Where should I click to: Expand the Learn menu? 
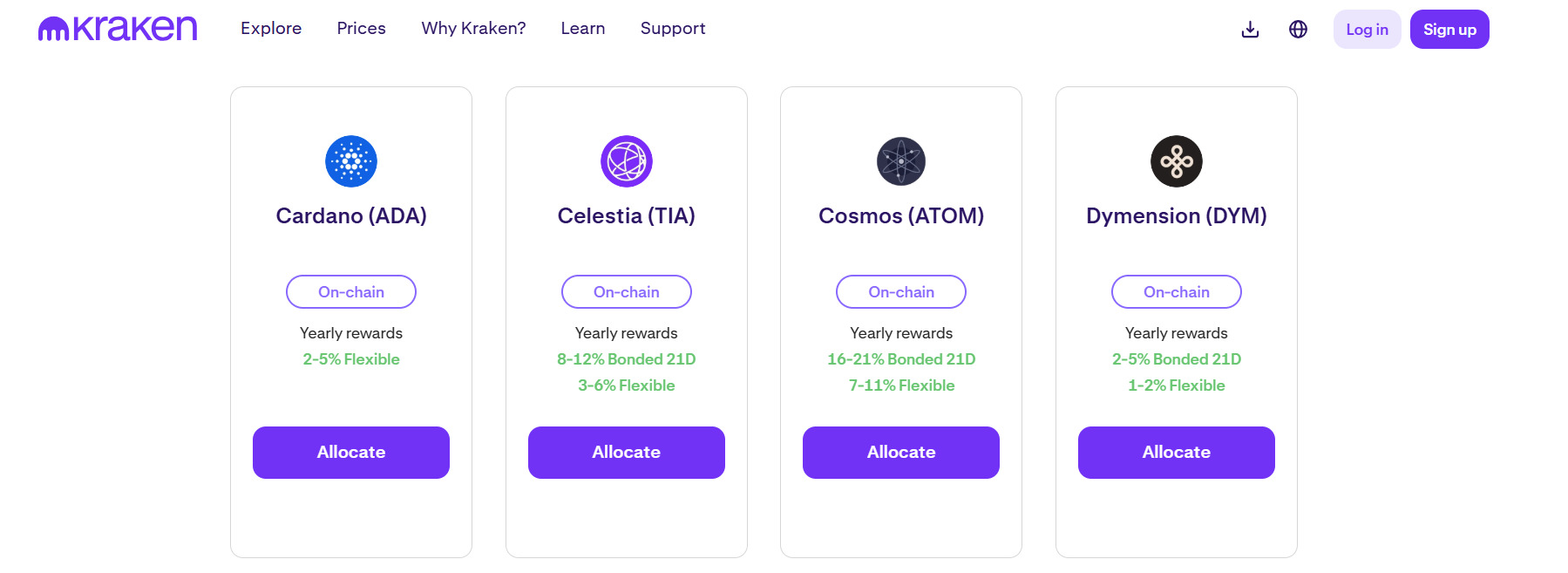tap(582, 29)
